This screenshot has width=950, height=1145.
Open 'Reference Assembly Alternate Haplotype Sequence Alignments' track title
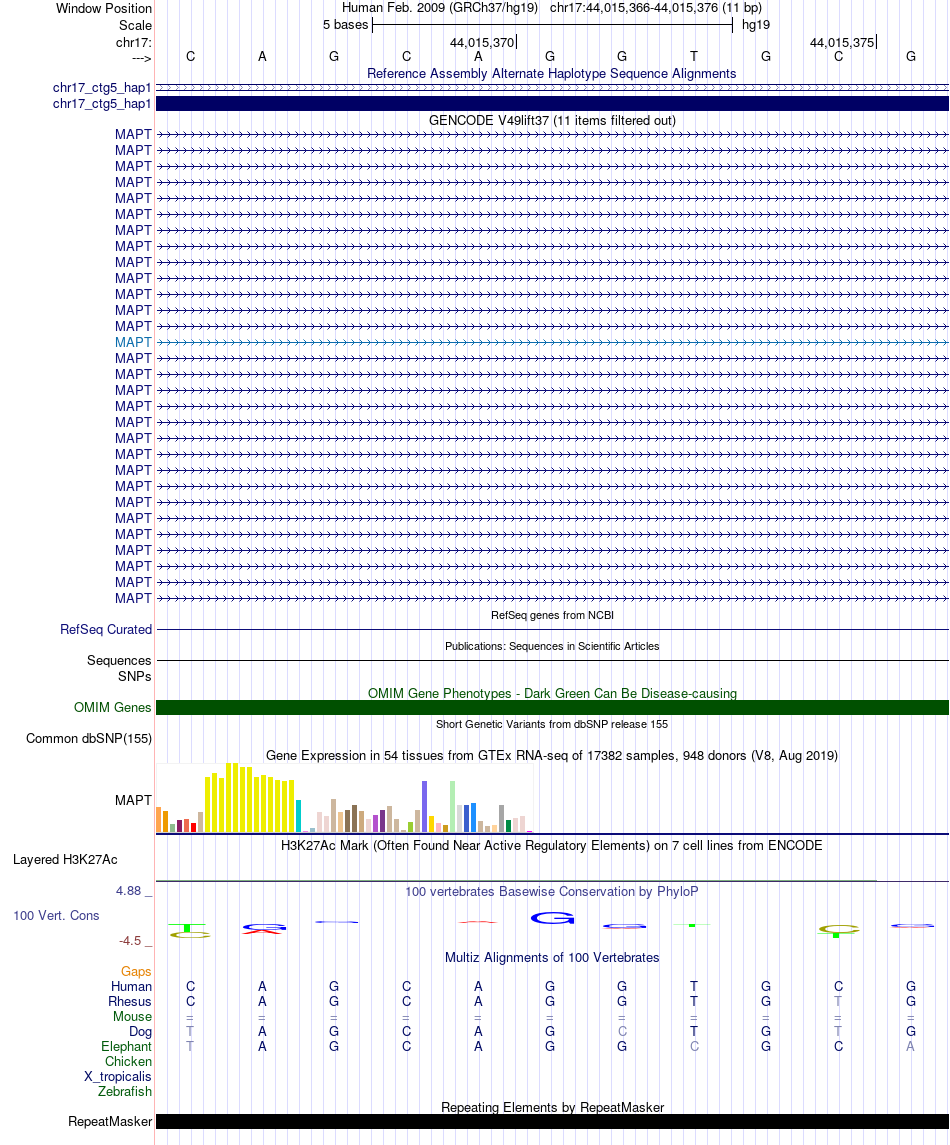click(551, 74)
